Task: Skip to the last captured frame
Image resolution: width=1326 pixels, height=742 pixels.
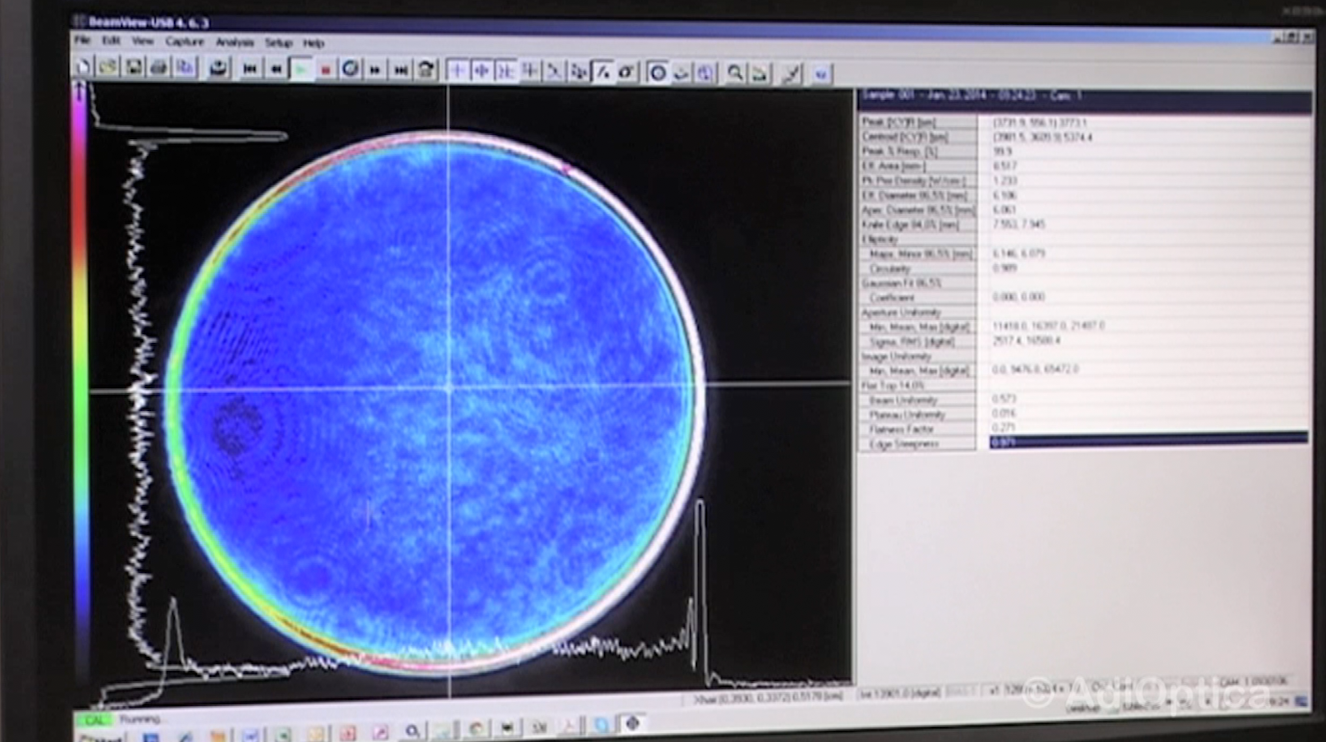Action: coord(400,69)
